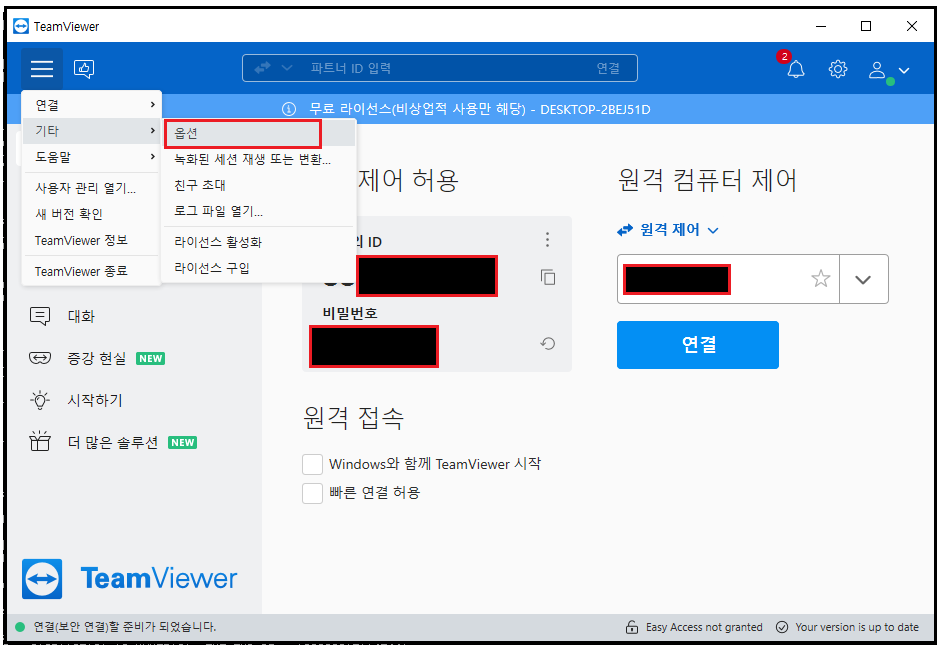This screenshot has width=942, height=650.
Task: Refresh password with the reload icon
Action: 547,344
